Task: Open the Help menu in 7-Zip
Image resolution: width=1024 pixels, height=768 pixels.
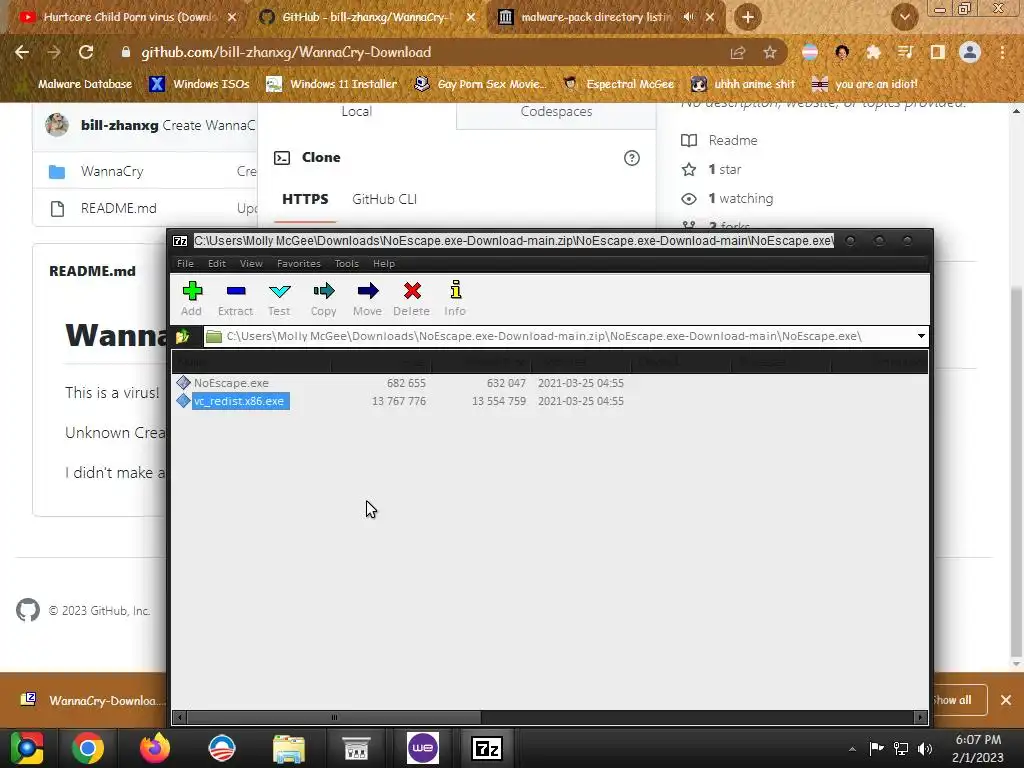Action: point(384,263)
